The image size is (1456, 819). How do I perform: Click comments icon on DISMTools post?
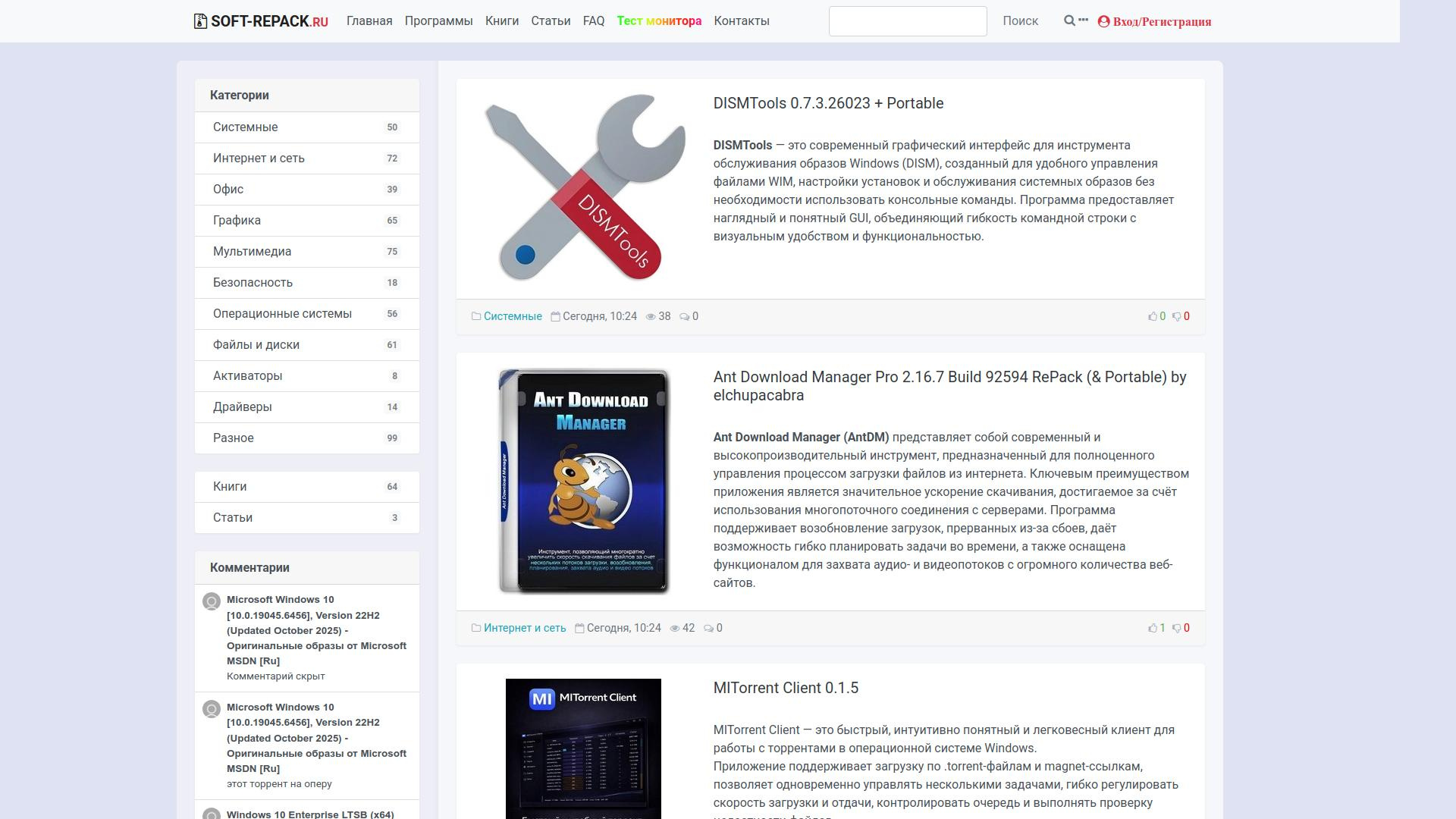point(684,316)
